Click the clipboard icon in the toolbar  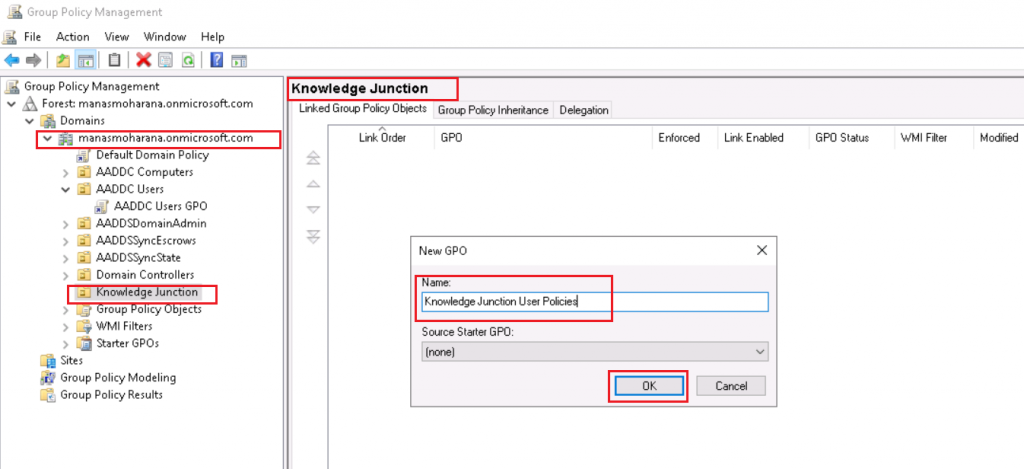point(115,60)
